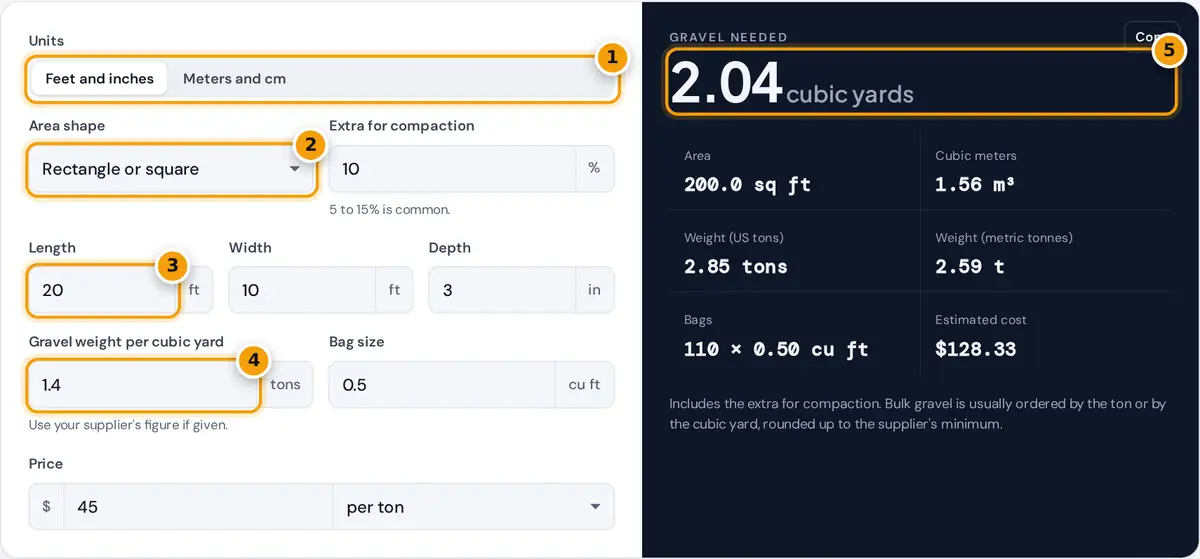
Task: Click the Extra for compaction field
Action: click(452, 169)
